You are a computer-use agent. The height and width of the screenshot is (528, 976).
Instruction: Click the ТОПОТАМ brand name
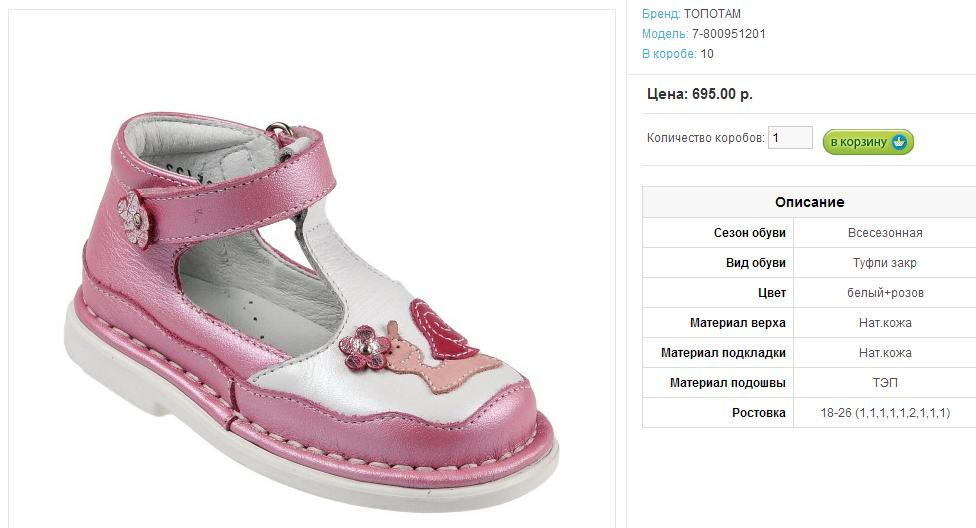point(712,14)
